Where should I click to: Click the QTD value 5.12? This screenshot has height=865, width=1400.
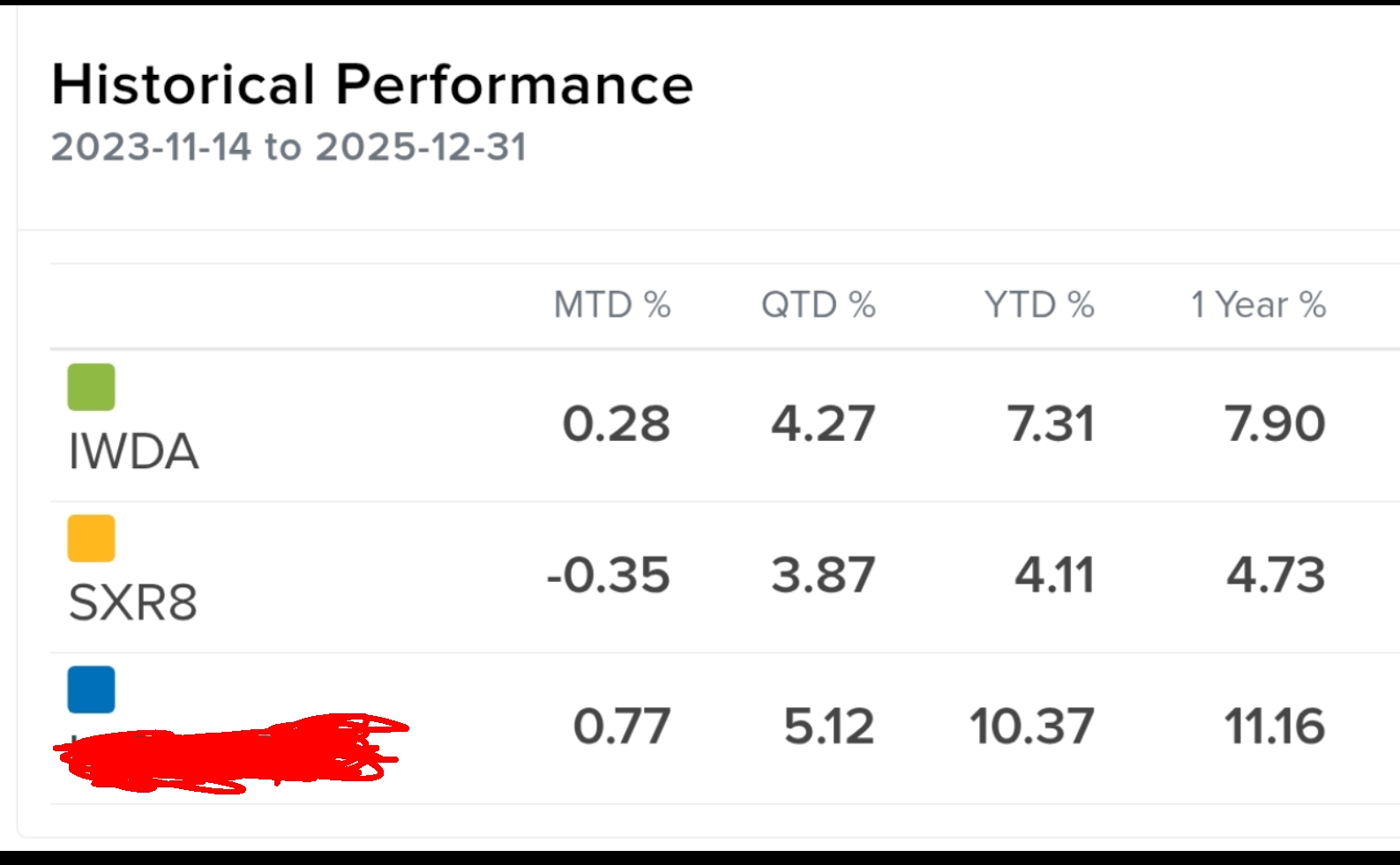pyautogui.click(x=828, y=727)
